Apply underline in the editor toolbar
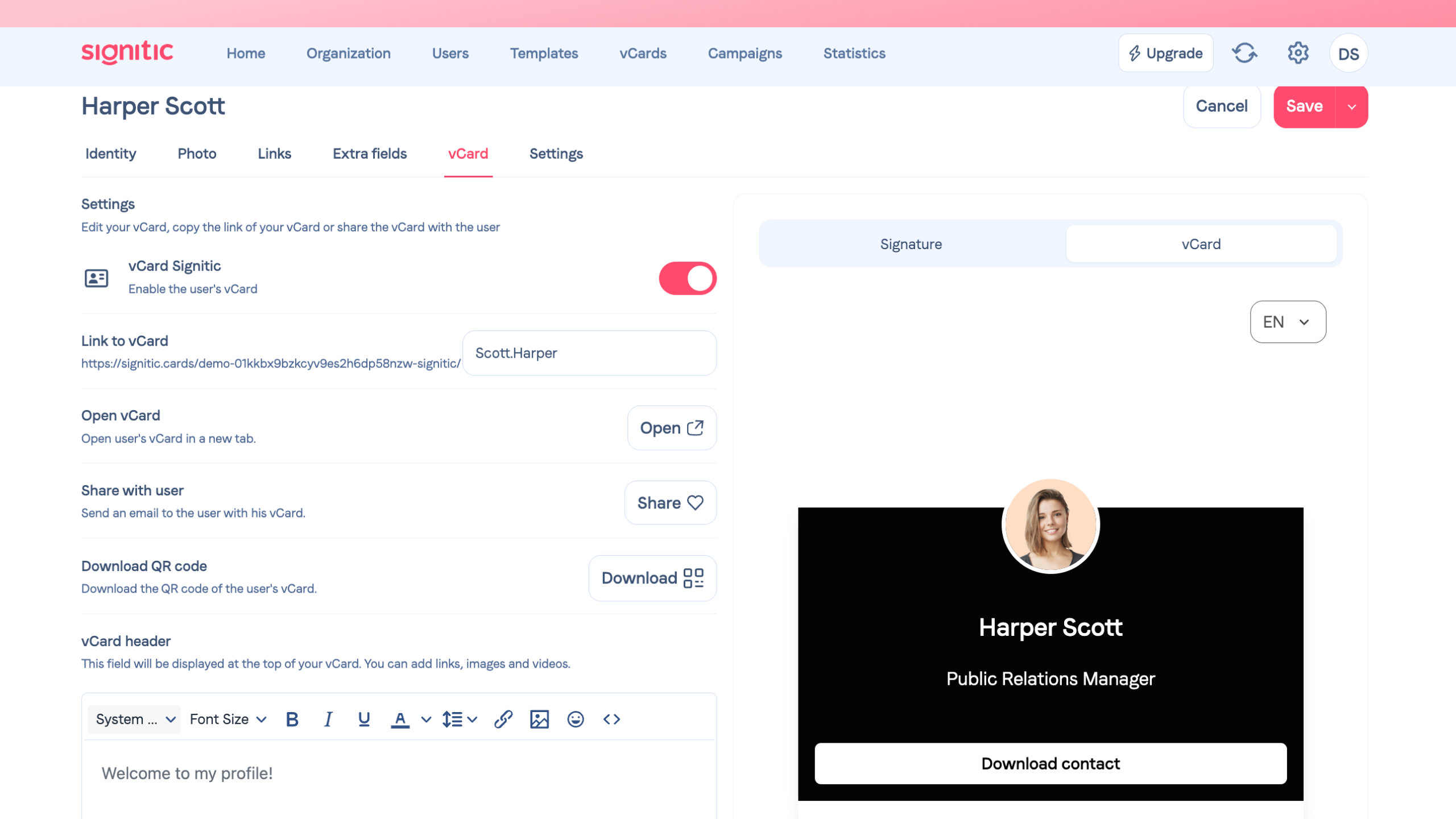Image resolution: width=1456 pixels, height=819 pixels. [364, 719]
